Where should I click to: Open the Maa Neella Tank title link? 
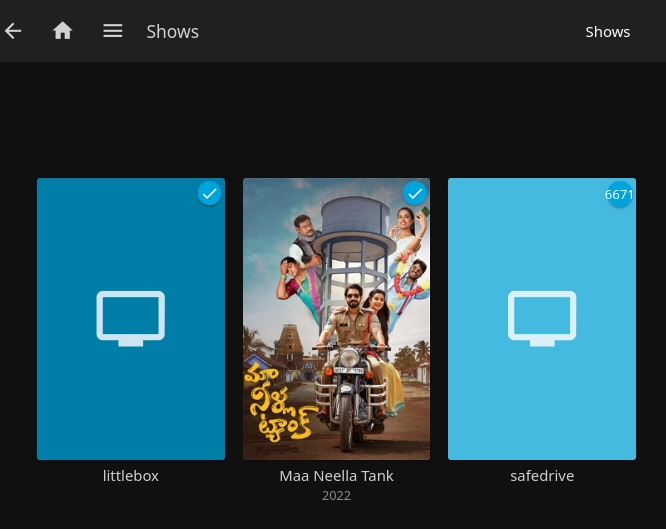(336, 476)
